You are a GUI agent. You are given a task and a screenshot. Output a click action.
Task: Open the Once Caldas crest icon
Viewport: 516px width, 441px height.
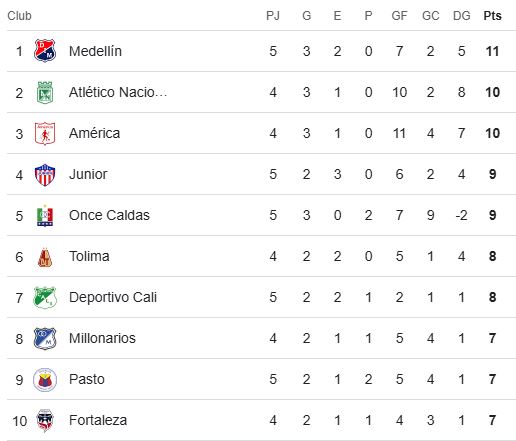click(x=45, y=215)
